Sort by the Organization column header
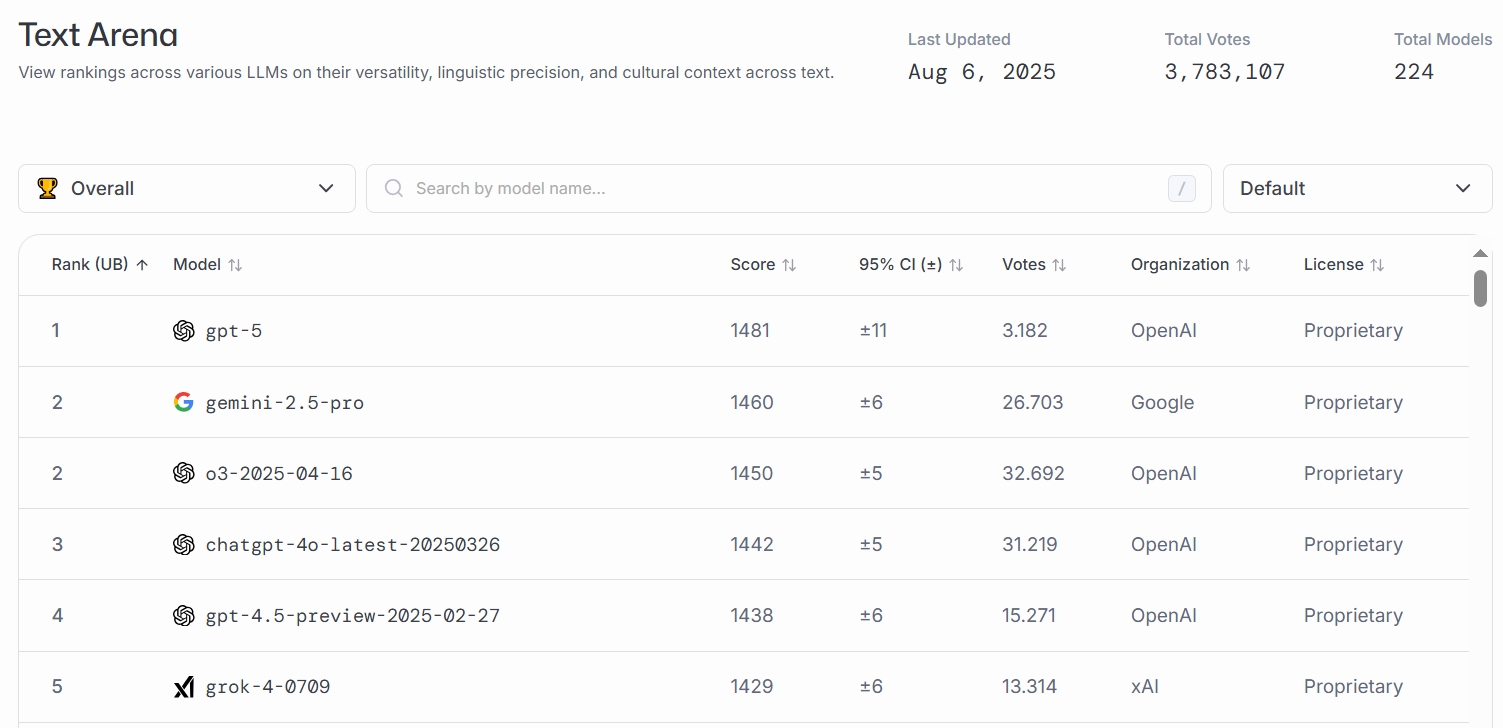Viewport: 1503px width, 728px height. pyautogui.click(x=1190, y=265)
